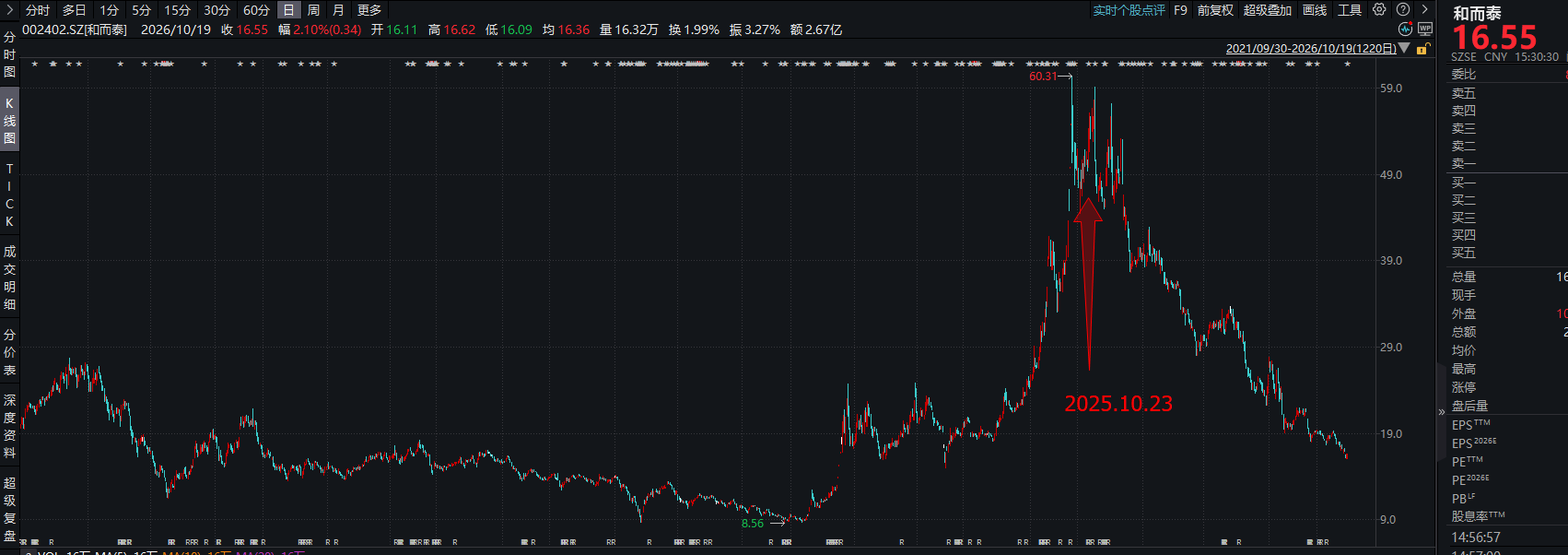Click the pulse monitor icon with red dot
The image size is (1568, 555).
1405,30
